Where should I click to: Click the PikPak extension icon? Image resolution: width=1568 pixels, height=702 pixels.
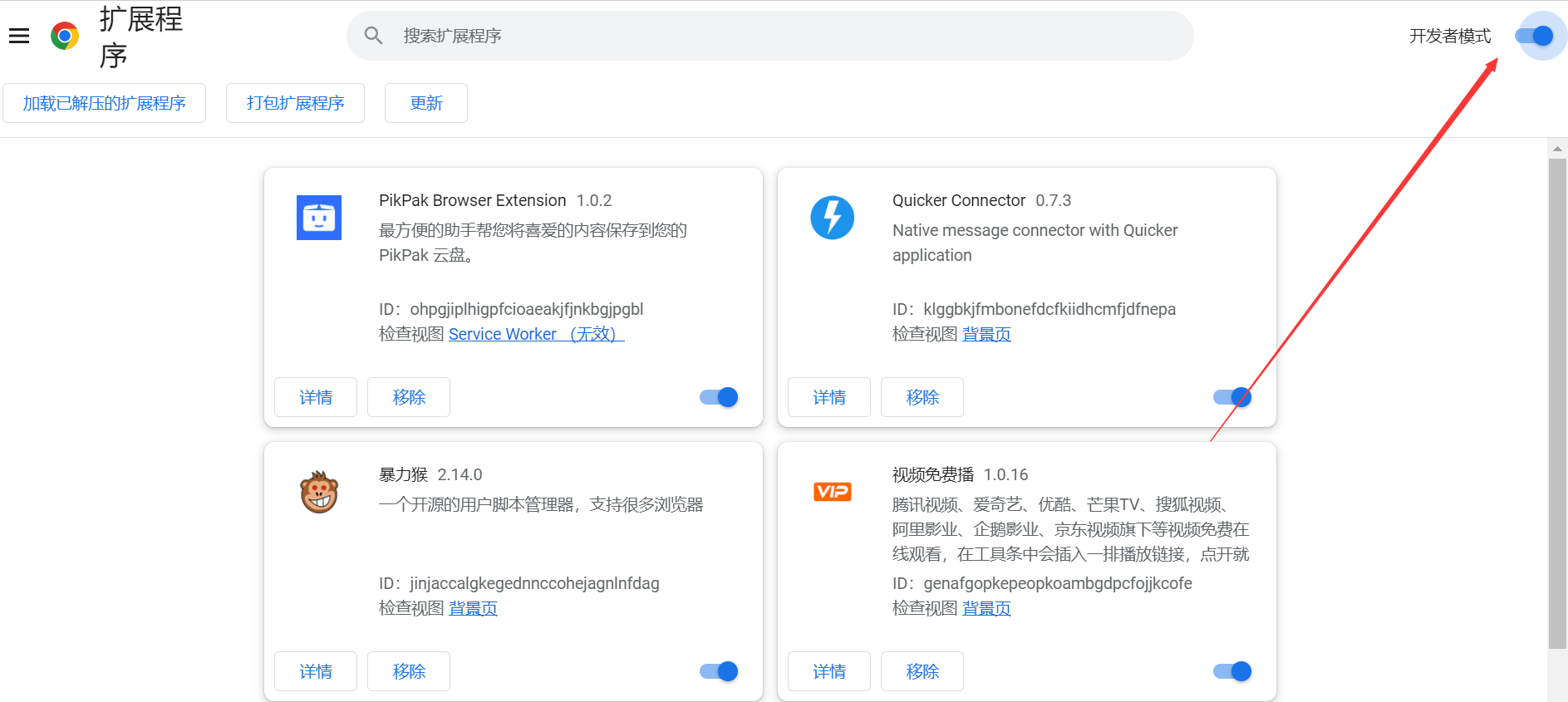(x=319, y=218)
